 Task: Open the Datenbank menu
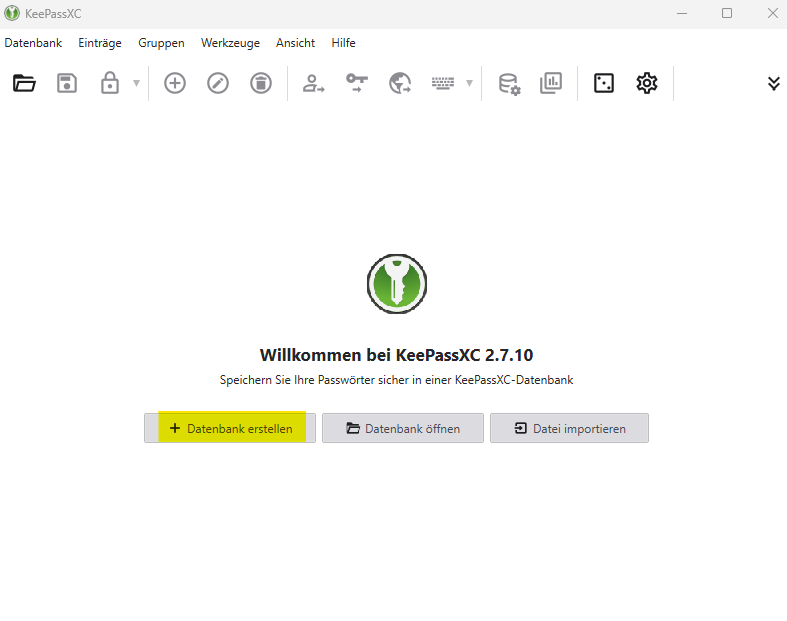[x=33, y=43]
